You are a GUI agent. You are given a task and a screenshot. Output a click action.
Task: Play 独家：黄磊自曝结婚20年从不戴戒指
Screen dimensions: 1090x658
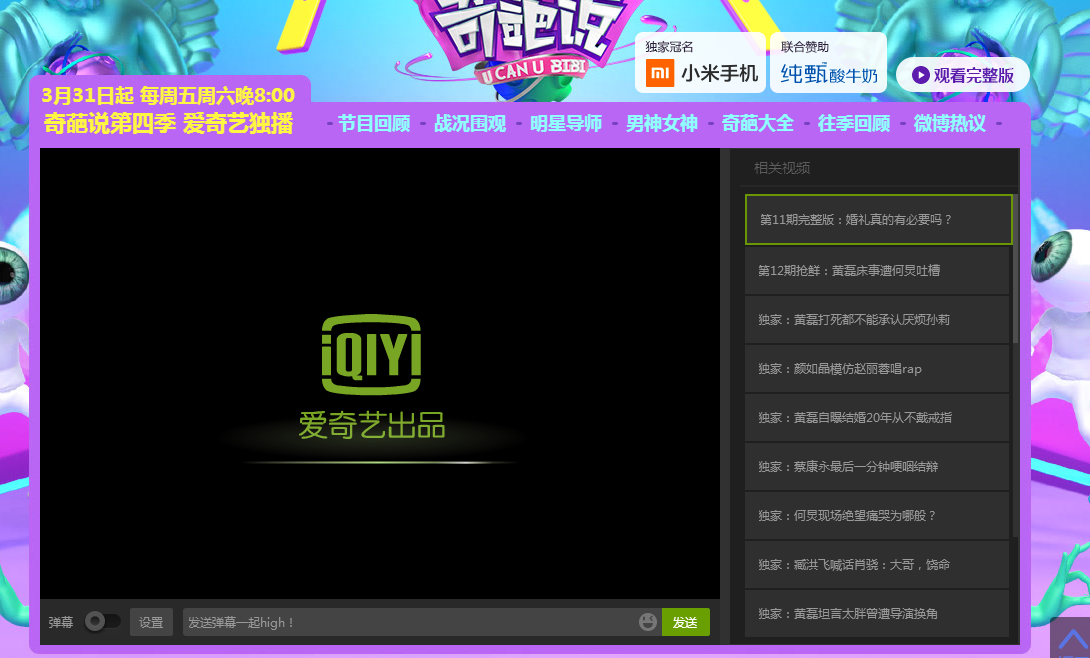[877, 418]
